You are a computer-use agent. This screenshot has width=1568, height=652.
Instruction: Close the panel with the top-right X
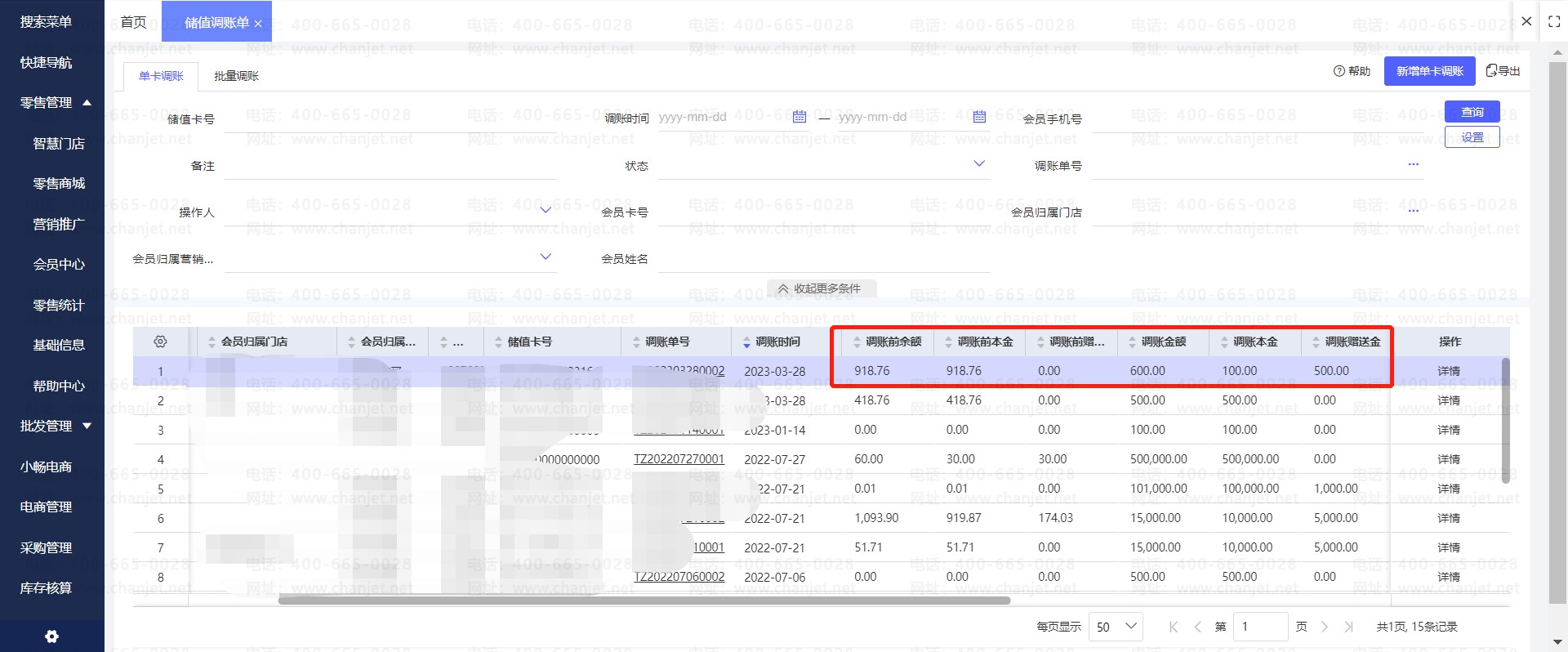click(1526, 21)
